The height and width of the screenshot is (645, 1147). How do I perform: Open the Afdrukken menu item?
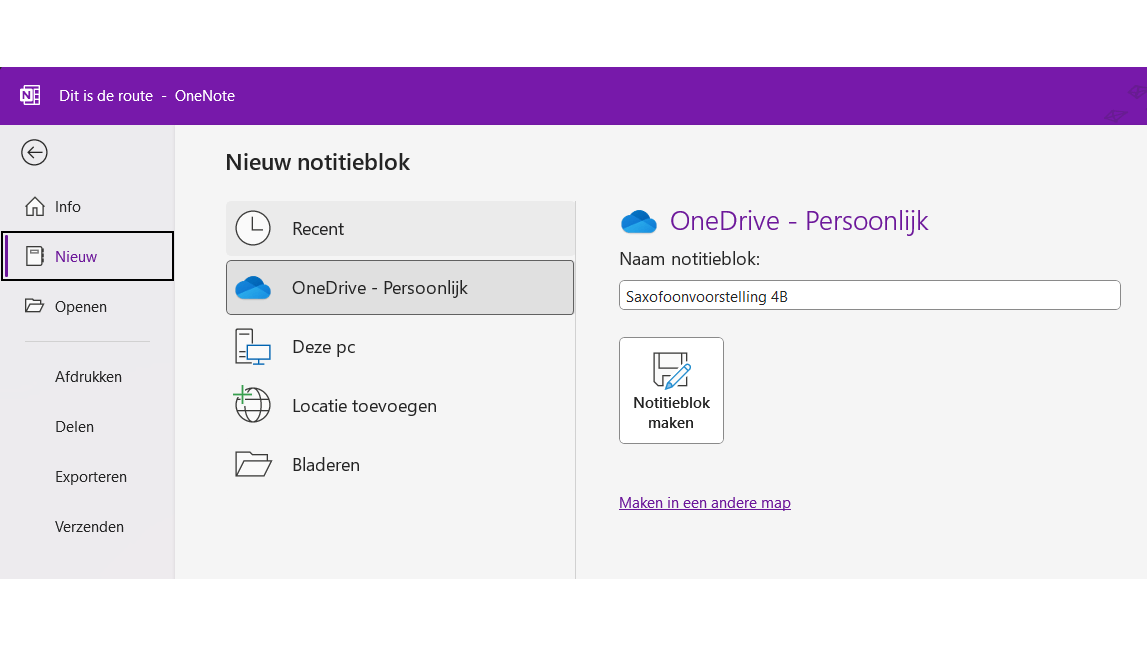click(x=88, y=377)
